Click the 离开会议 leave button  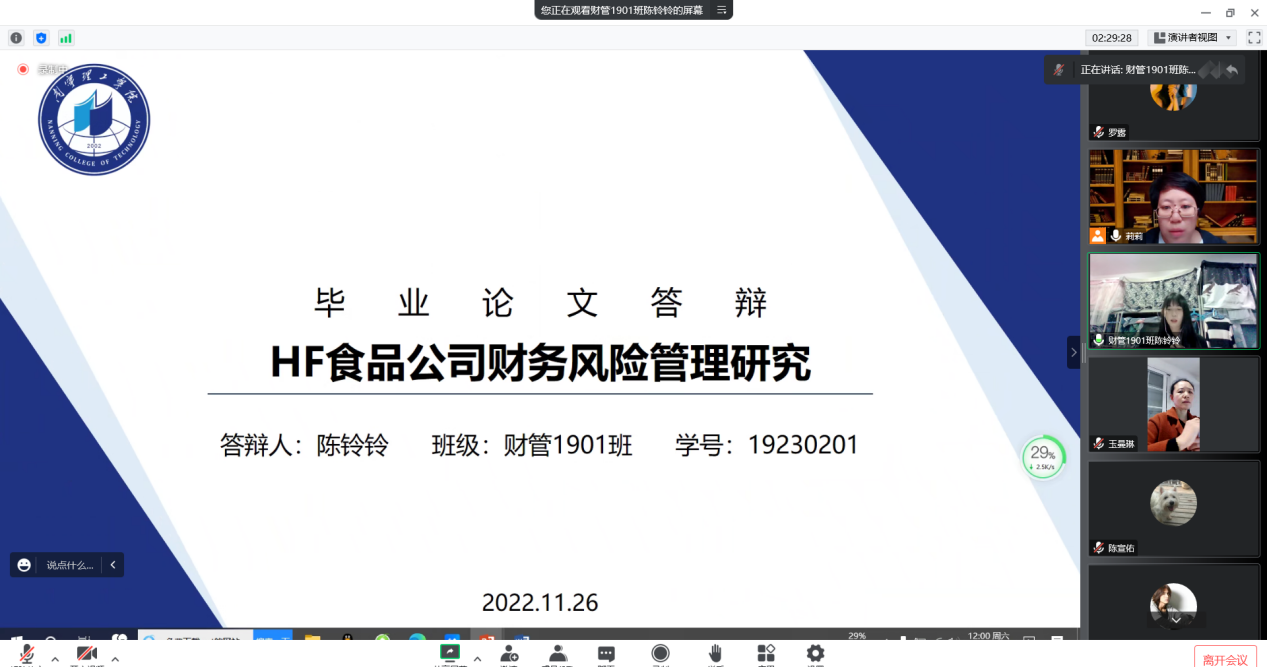tap(1224, 659)
